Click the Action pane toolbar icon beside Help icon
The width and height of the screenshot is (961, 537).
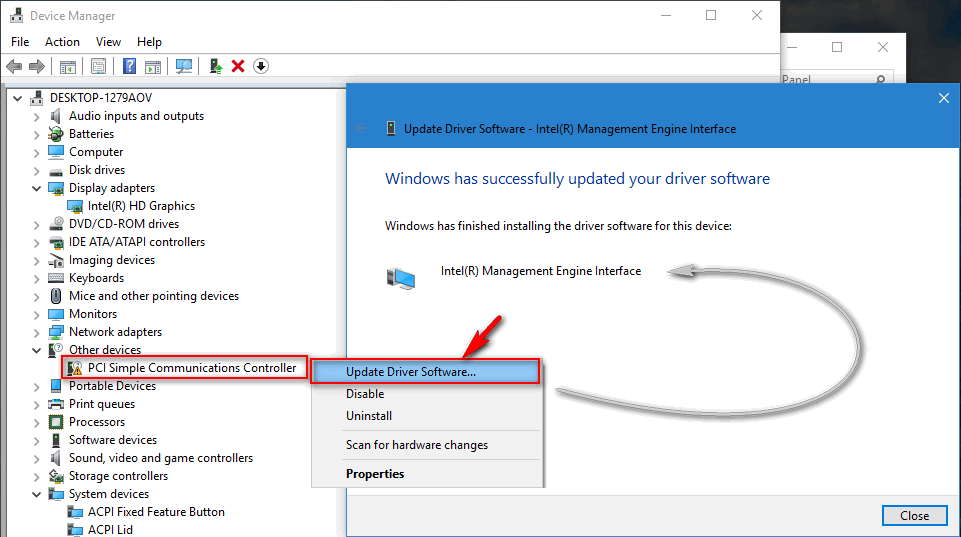tap(153, 66)
